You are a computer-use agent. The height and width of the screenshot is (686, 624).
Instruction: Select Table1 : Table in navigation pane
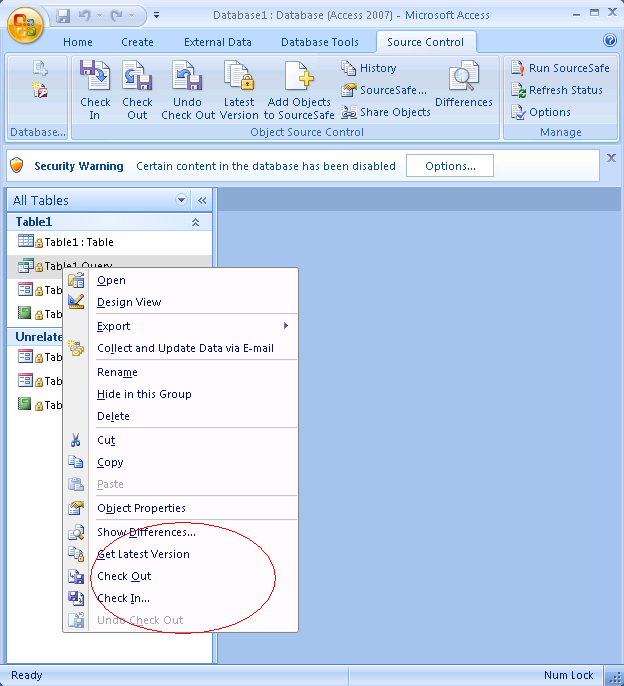78,242
